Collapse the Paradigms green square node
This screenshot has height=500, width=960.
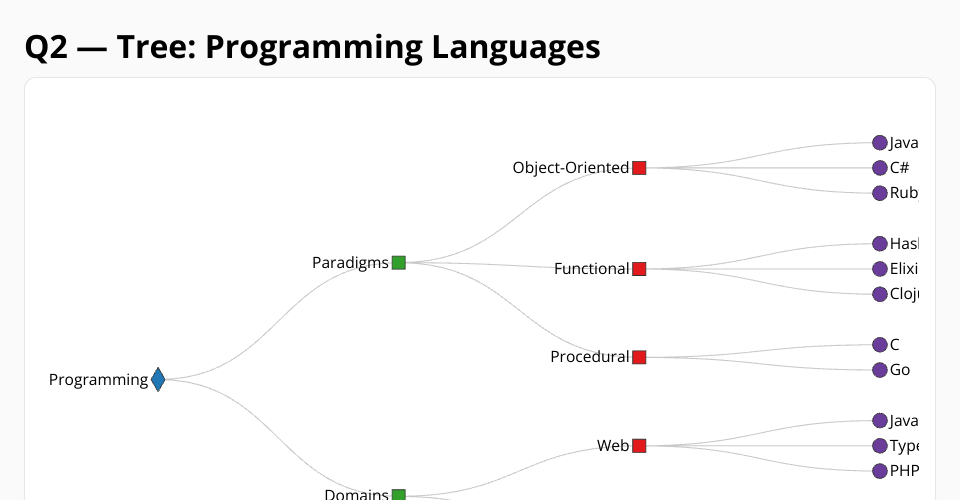tap(398, 263)
